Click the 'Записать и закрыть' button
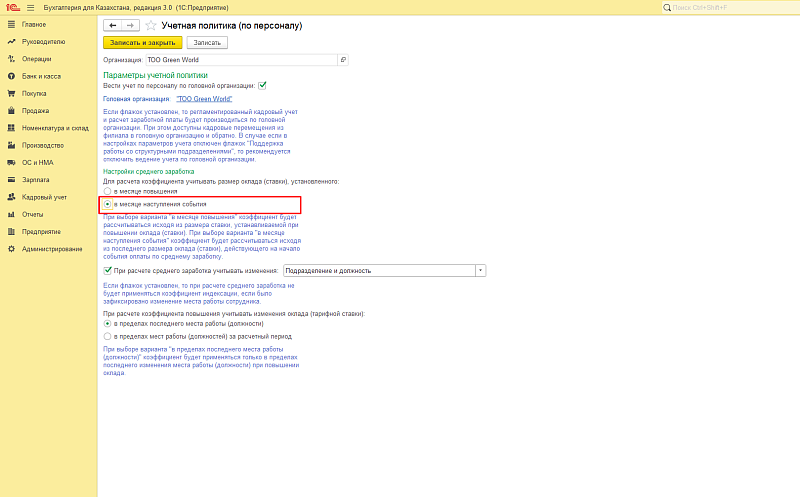The width and height of the screenshot is (800, 497). coord(141,42)
